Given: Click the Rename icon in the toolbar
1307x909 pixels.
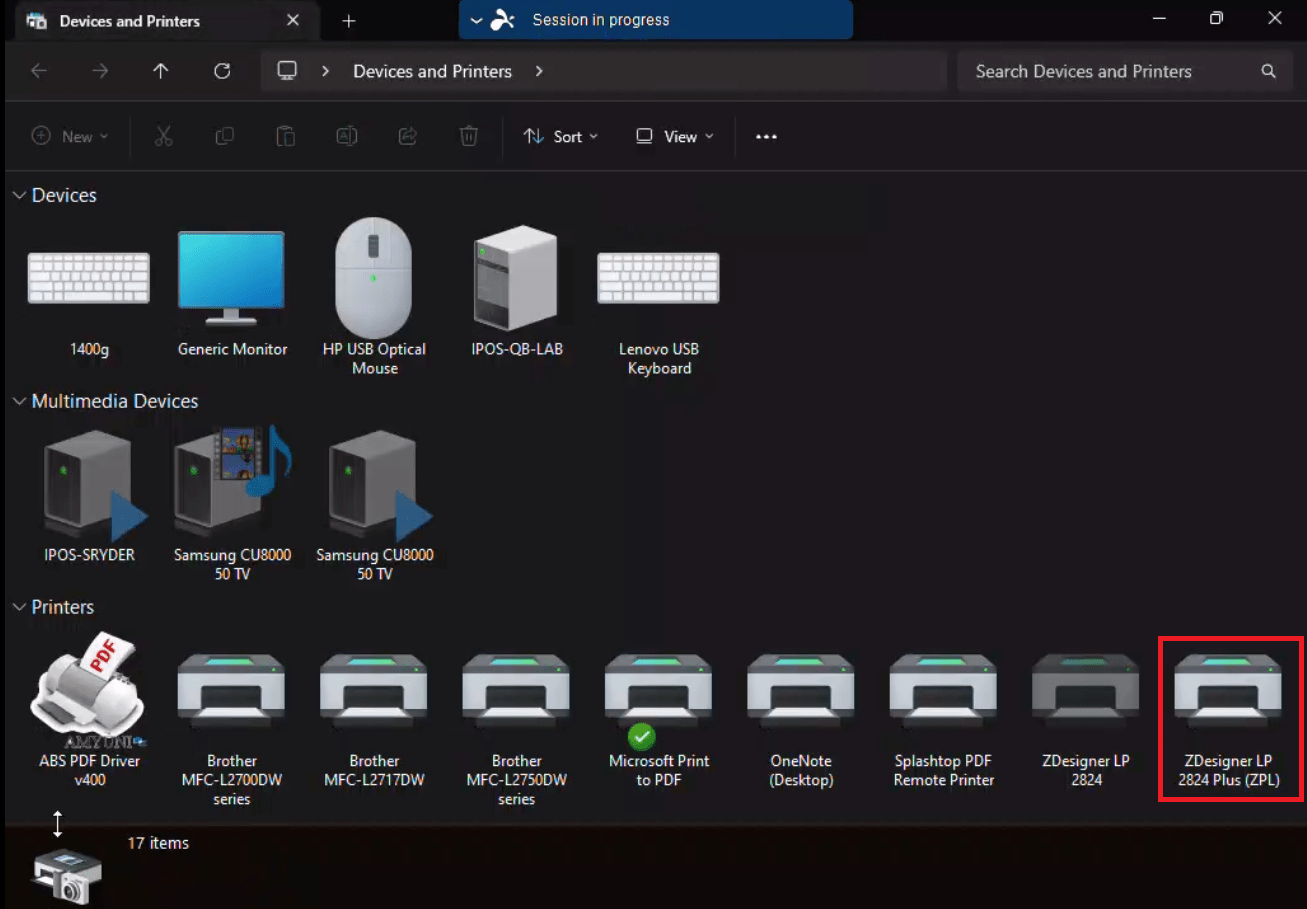Looking at the screenshot, I should (346, 136).
